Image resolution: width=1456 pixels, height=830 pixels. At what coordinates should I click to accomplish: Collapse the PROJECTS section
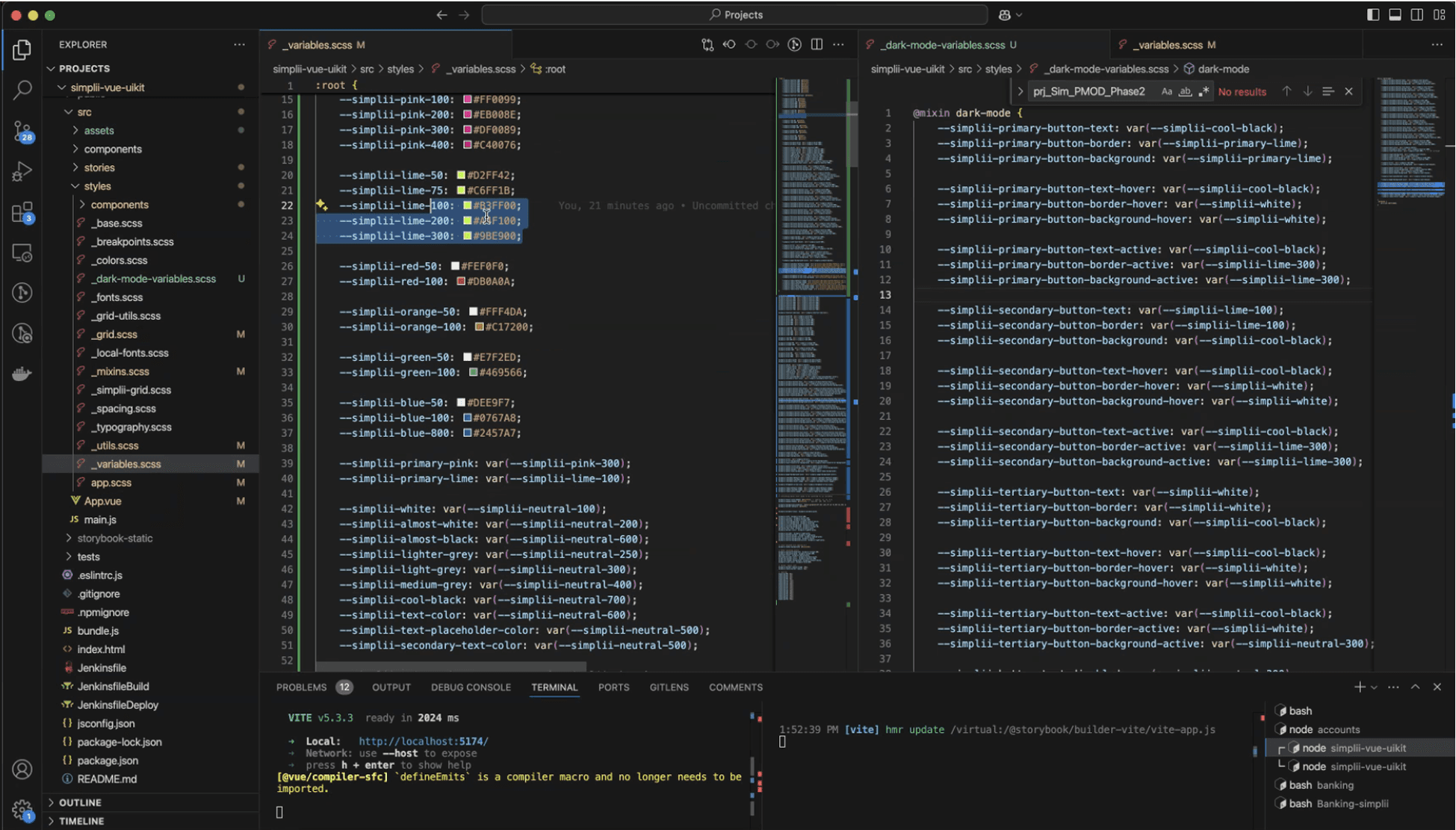[x=51, y=68]
